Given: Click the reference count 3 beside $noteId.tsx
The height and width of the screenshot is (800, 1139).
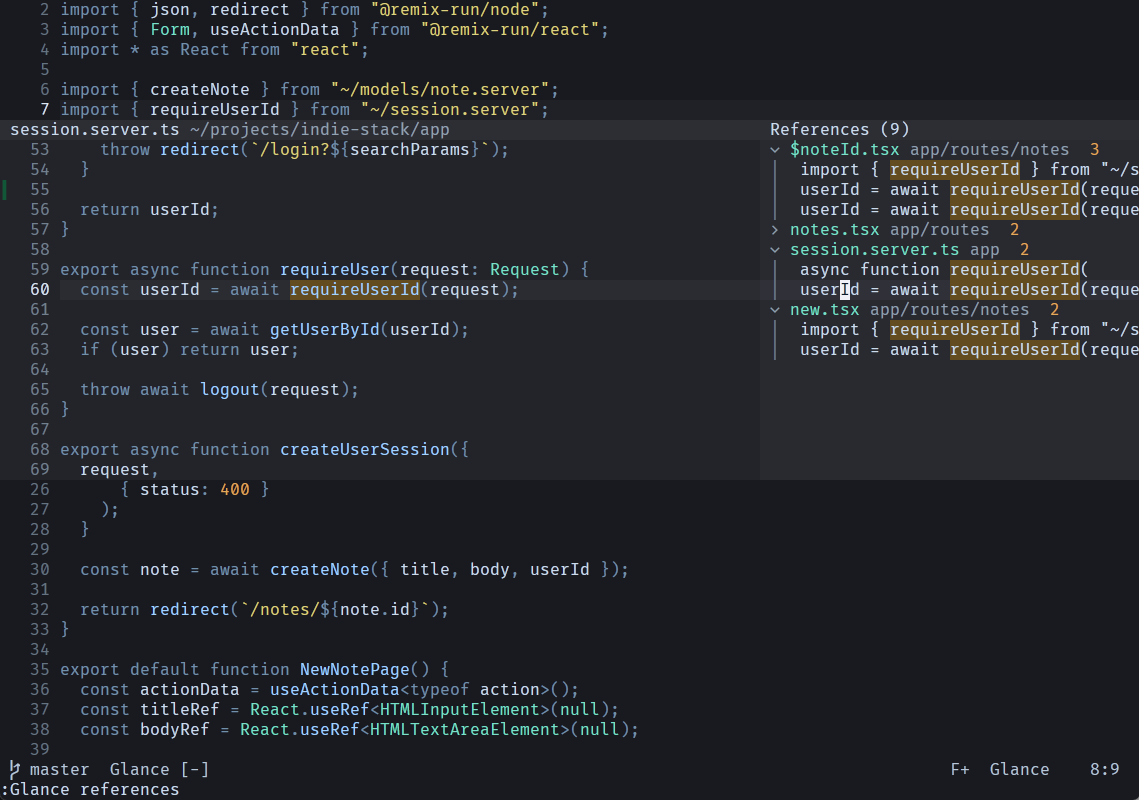Looking at the screenshot, I should click(x=1094, y=150).
